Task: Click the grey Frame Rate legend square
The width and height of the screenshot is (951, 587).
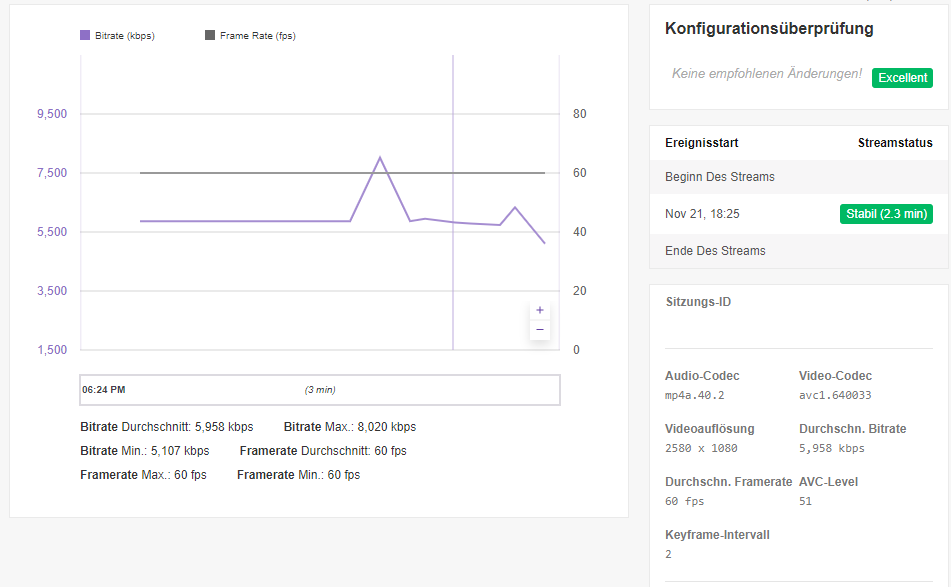Action: (x=210, y=35)
